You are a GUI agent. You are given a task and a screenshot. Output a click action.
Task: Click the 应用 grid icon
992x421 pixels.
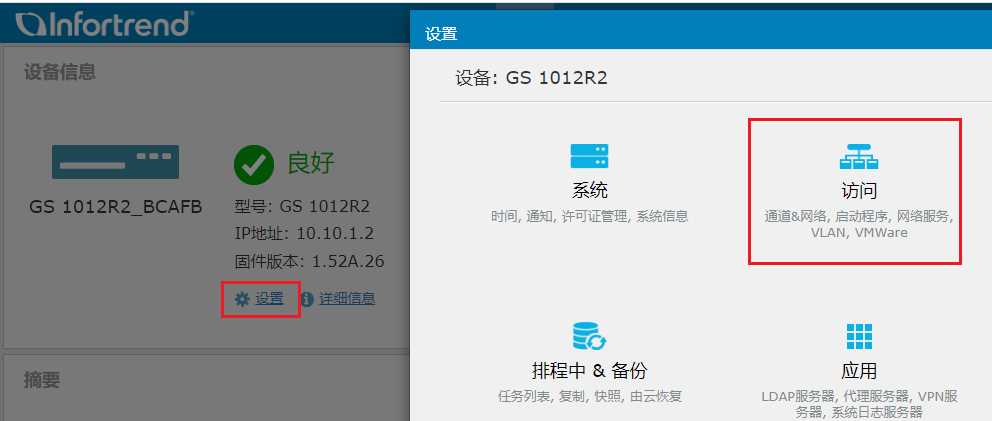pos(859,336)
